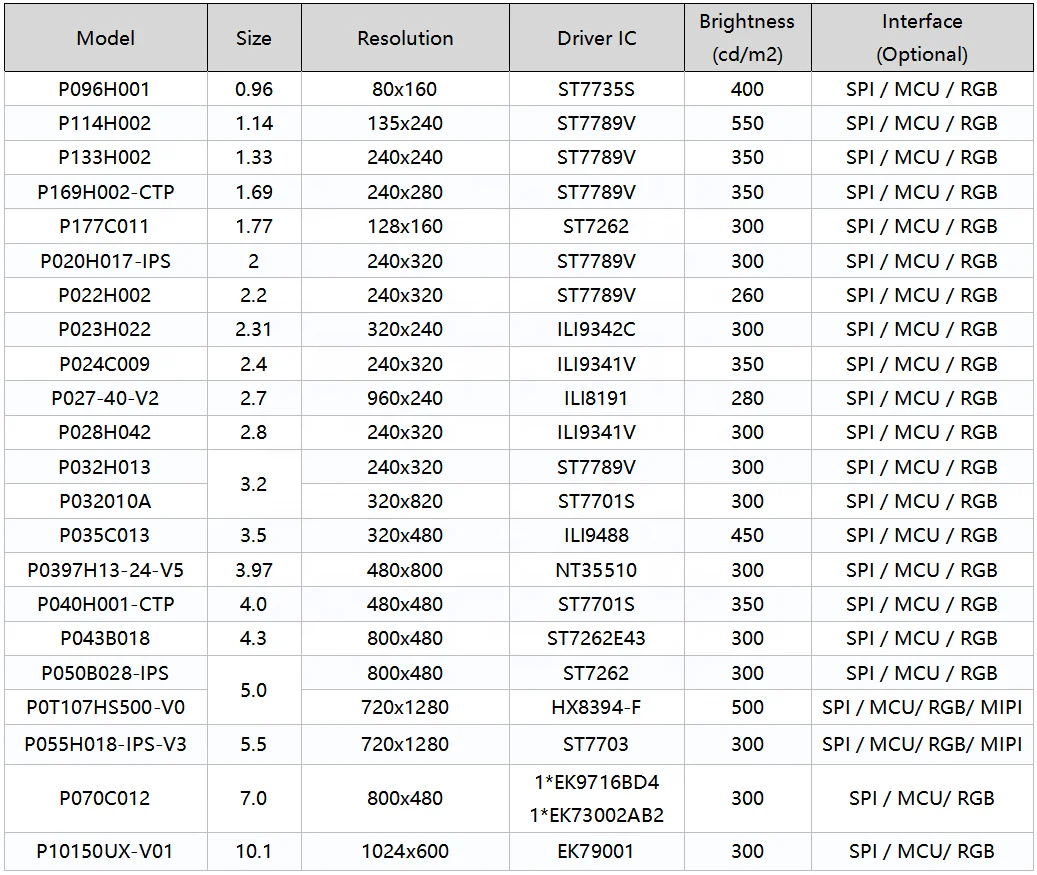1037x875 pixels.
Task: Select the P096H001 model cell
Action: tap(103, 89)
